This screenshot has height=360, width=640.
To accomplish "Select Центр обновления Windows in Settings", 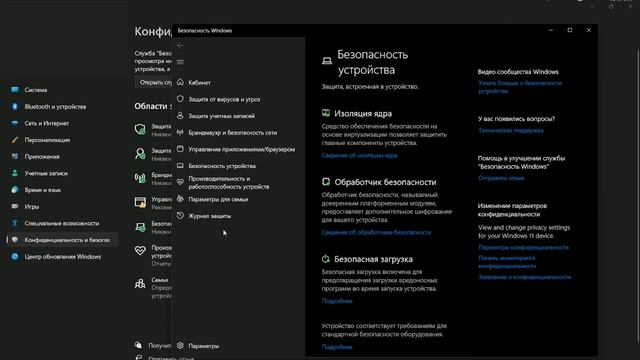I will pos(62,257).
